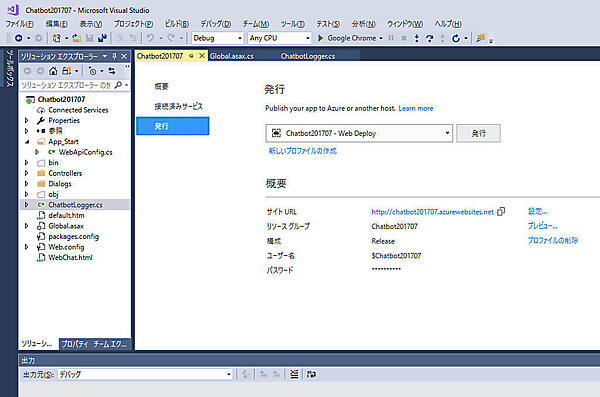Click the Step Into debug icon
The image size is (600, 397).
pos(417,38)
